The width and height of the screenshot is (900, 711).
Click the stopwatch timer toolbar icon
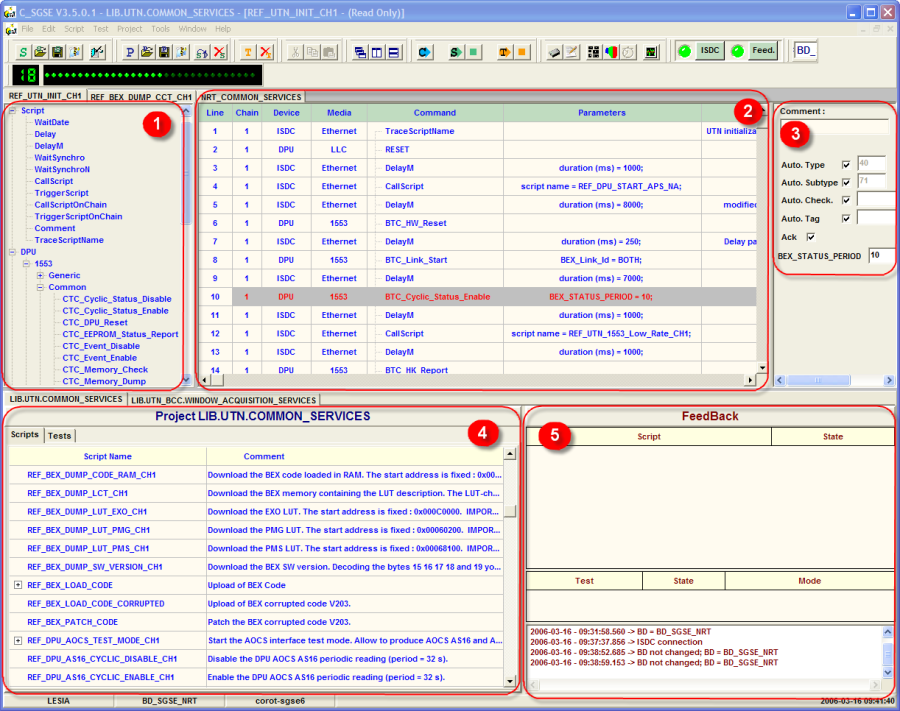tap(628, 51)
